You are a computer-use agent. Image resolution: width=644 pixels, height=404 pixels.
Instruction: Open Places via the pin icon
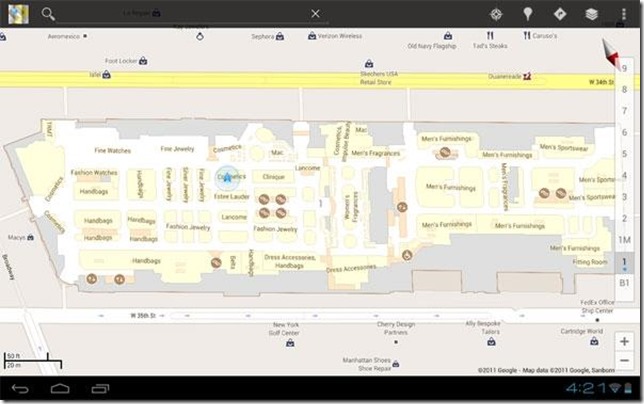pos(528,14)
